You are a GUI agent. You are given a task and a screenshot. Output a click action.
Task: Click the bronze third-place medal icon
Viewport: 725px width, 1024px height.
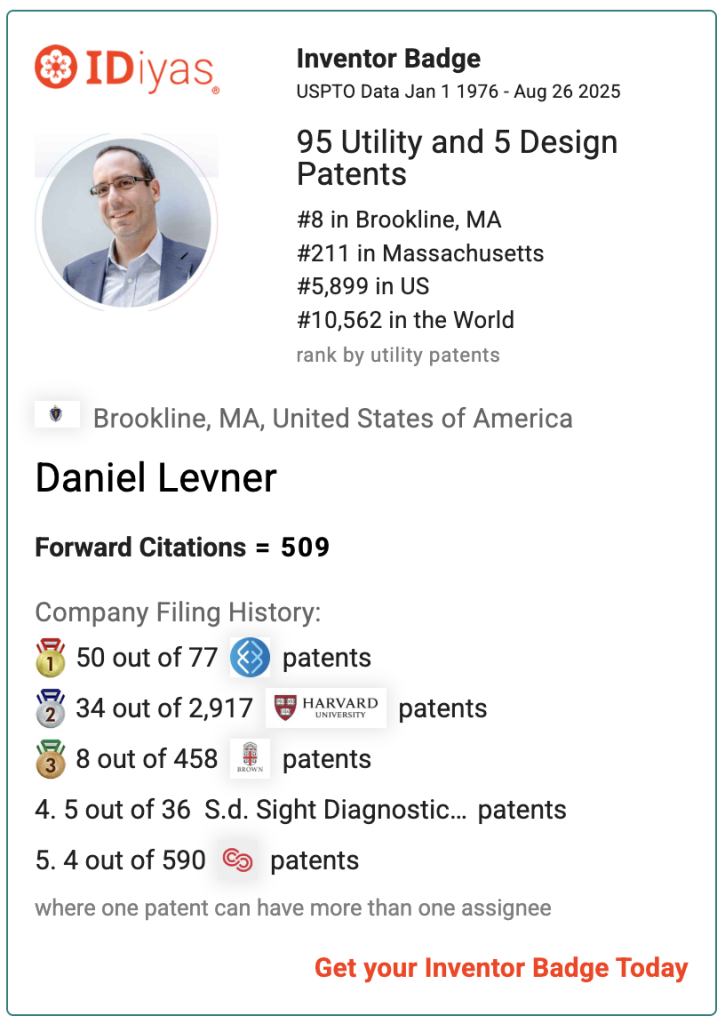coord(50,759)
